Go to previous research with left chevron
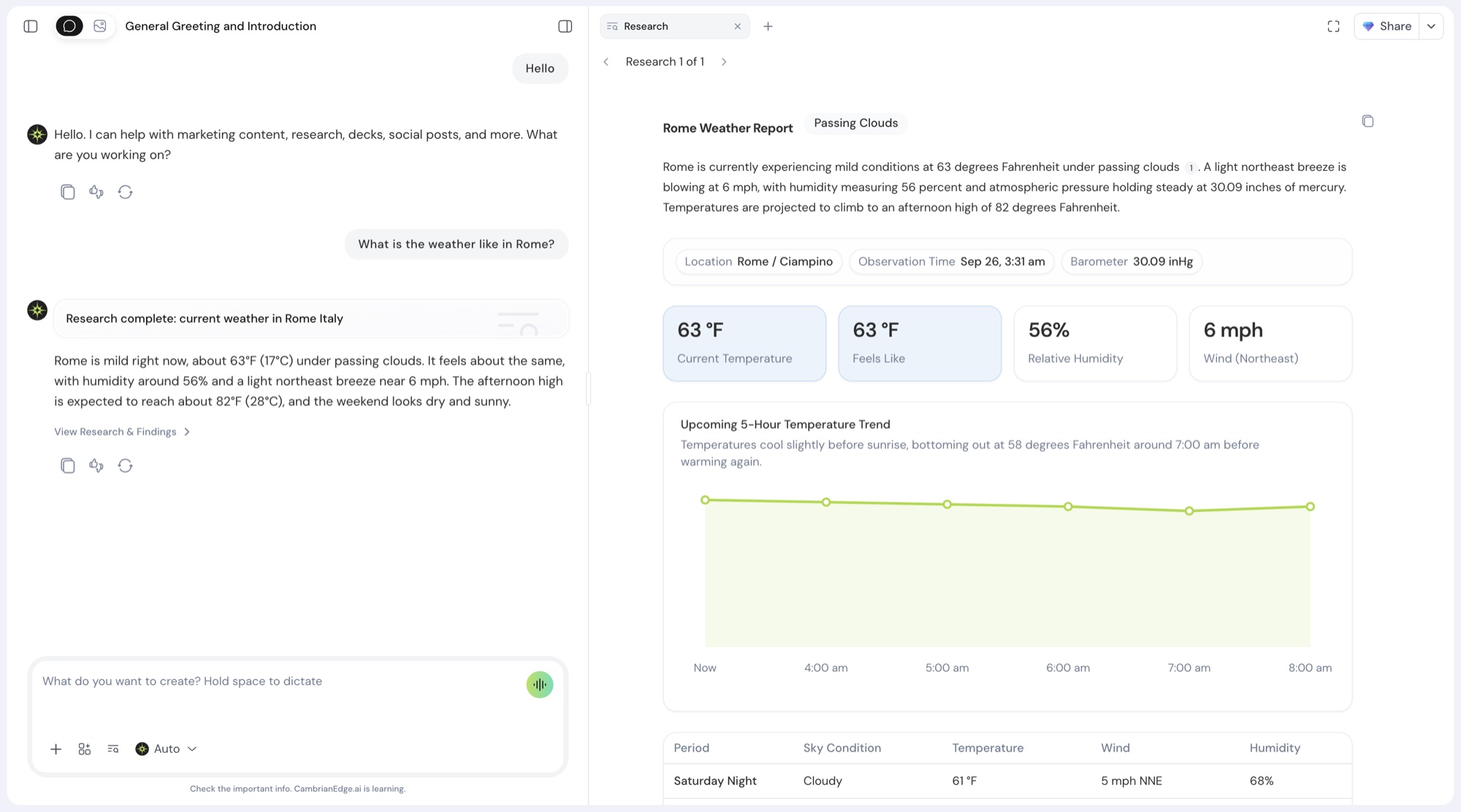The image size is (1461, 812). [x=606, y=62]
